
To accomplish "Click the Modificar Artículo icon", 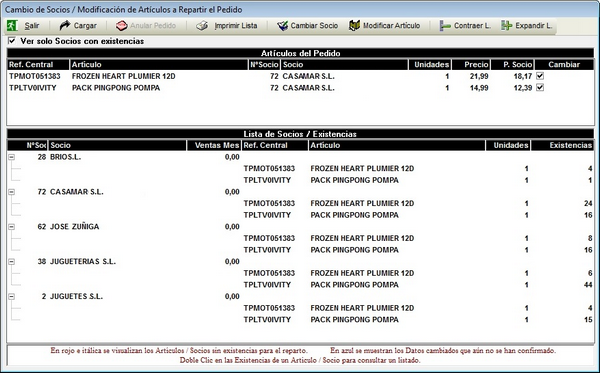I will (354, 26).
